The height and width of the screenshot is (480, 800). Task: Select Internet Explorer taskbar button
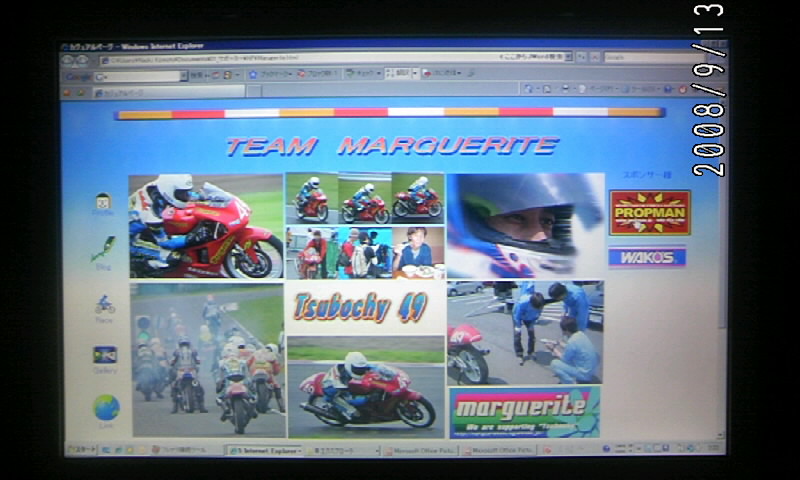(265, 450)
